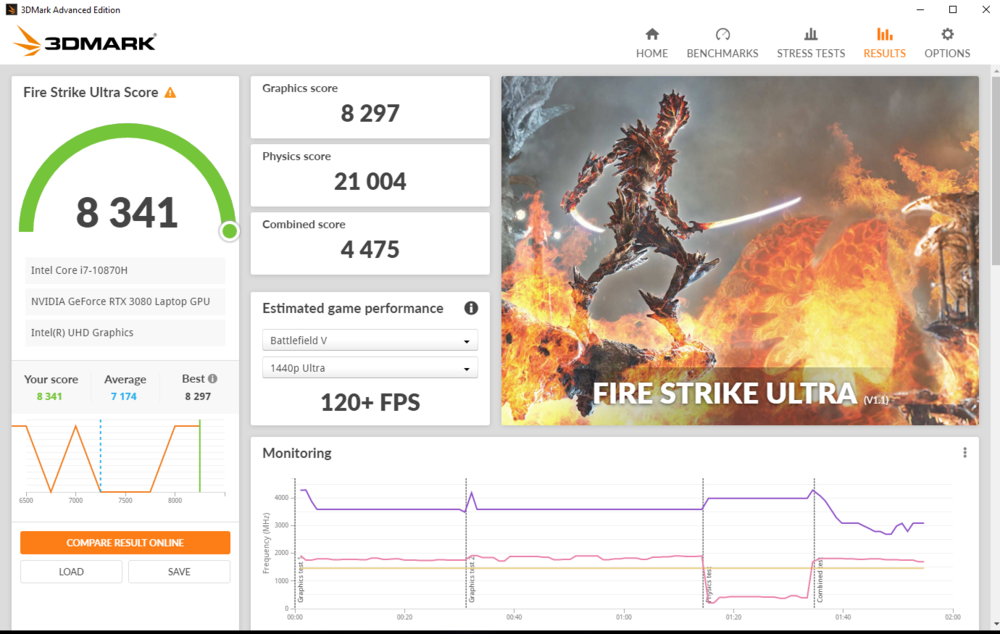
Task: Click info icon next to Estimated game performance
Action: (470, 308)
